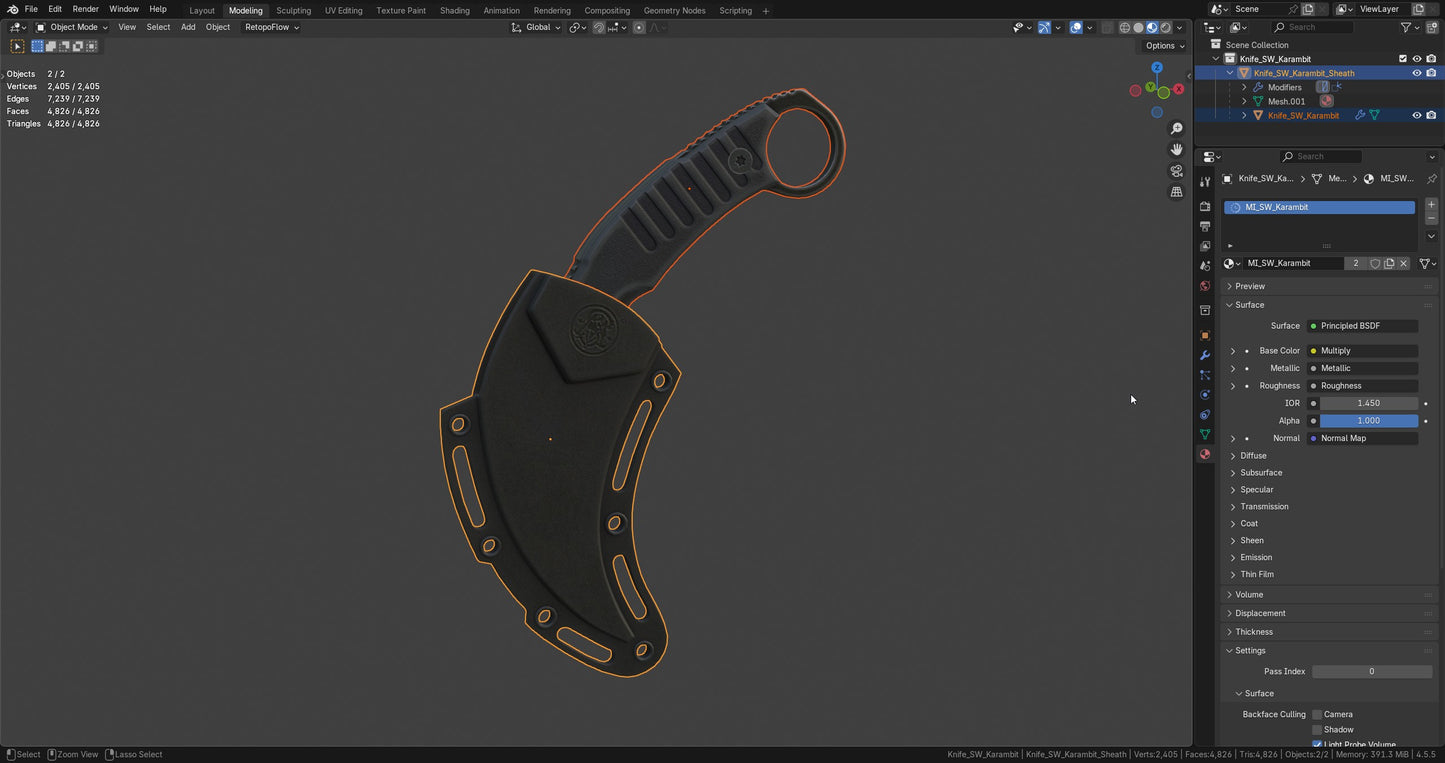The height and width of the screenshot is (763, 1445).
Task: Click the Alpha value slider
Action: (x=1368, y=421)
